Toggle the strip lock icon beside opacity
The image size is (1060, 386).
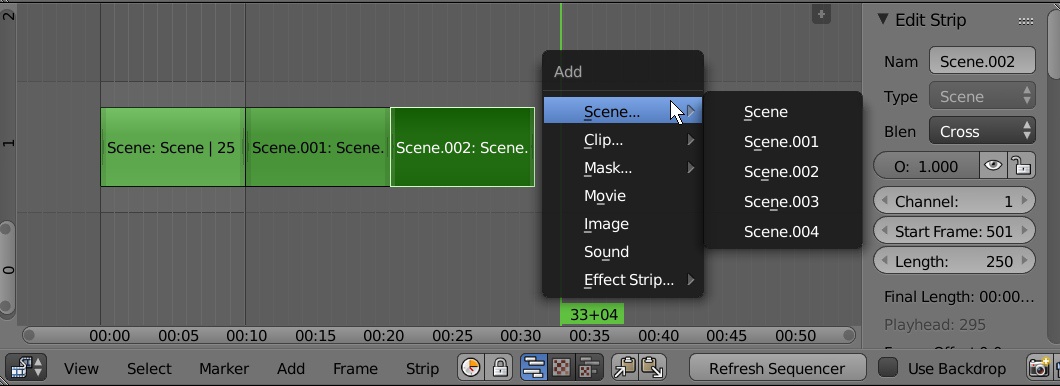tap(1021, 166)
